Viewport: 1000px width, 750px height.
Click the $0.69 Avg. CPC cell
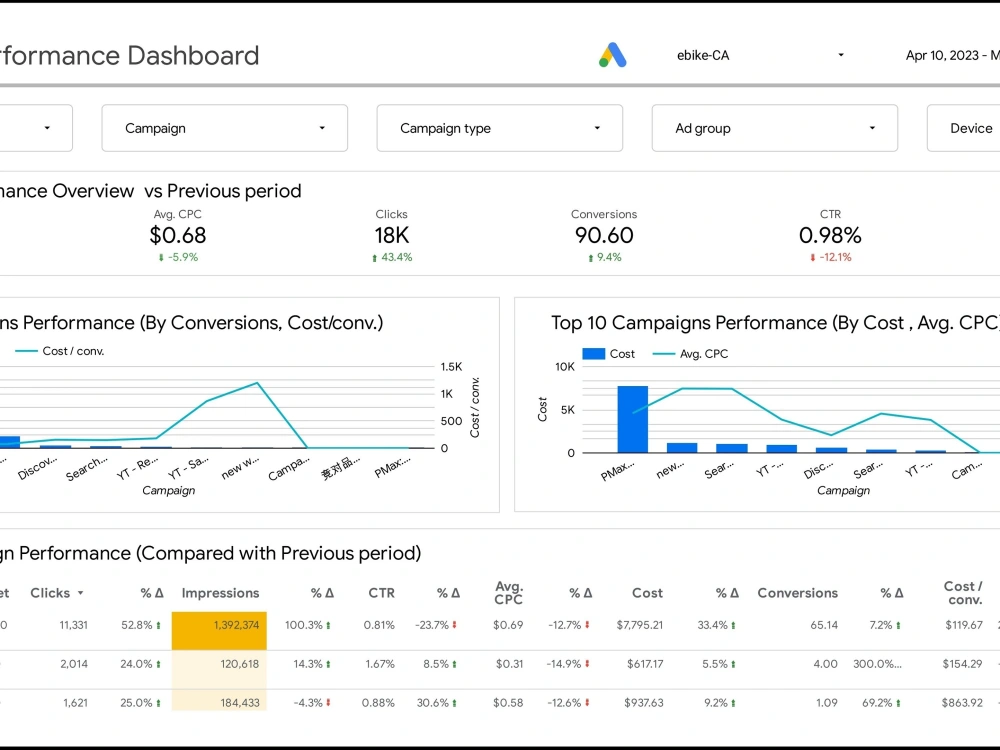[508, 625]
